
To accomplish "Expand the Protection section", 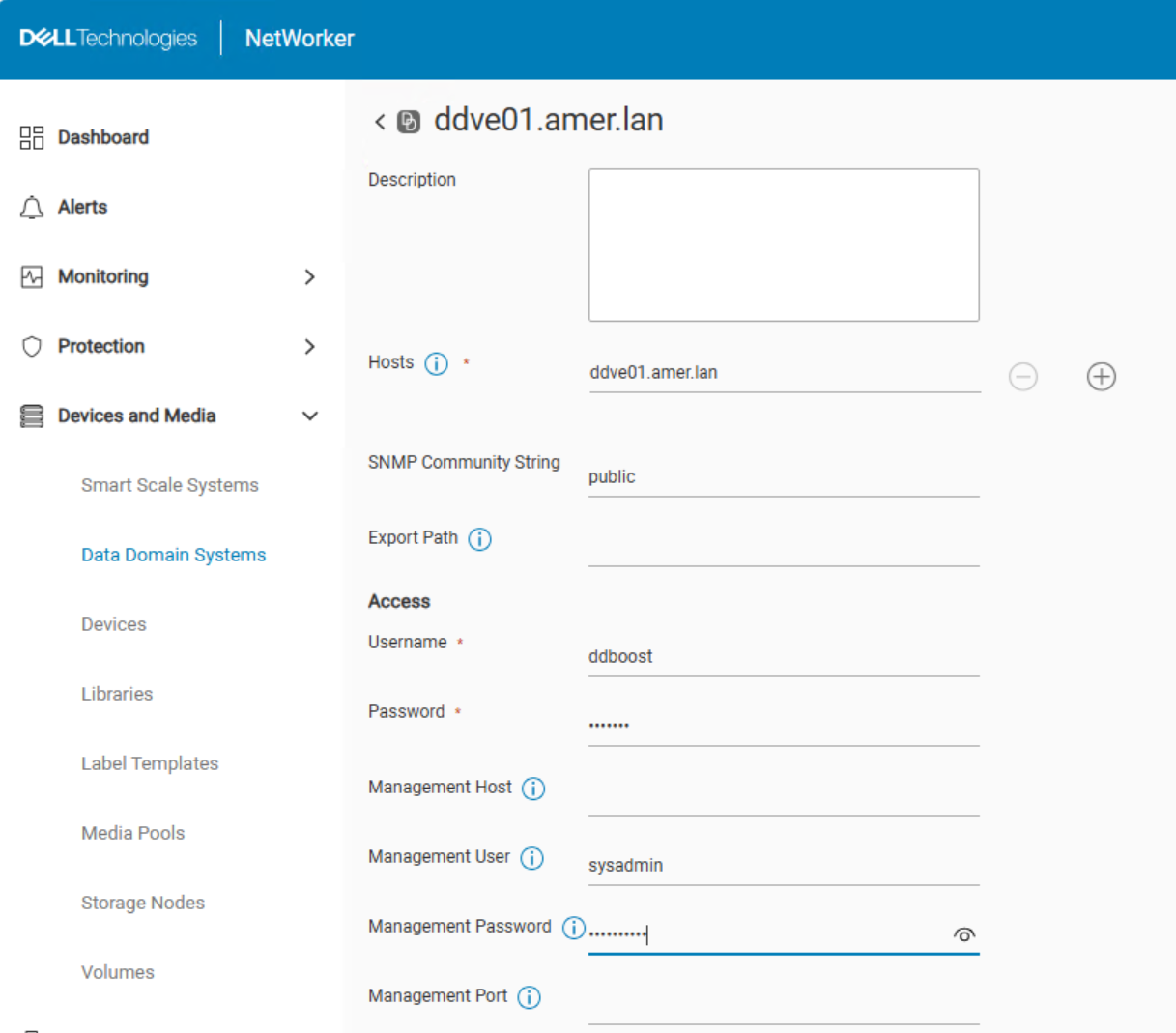I will [x=310, y=346].
